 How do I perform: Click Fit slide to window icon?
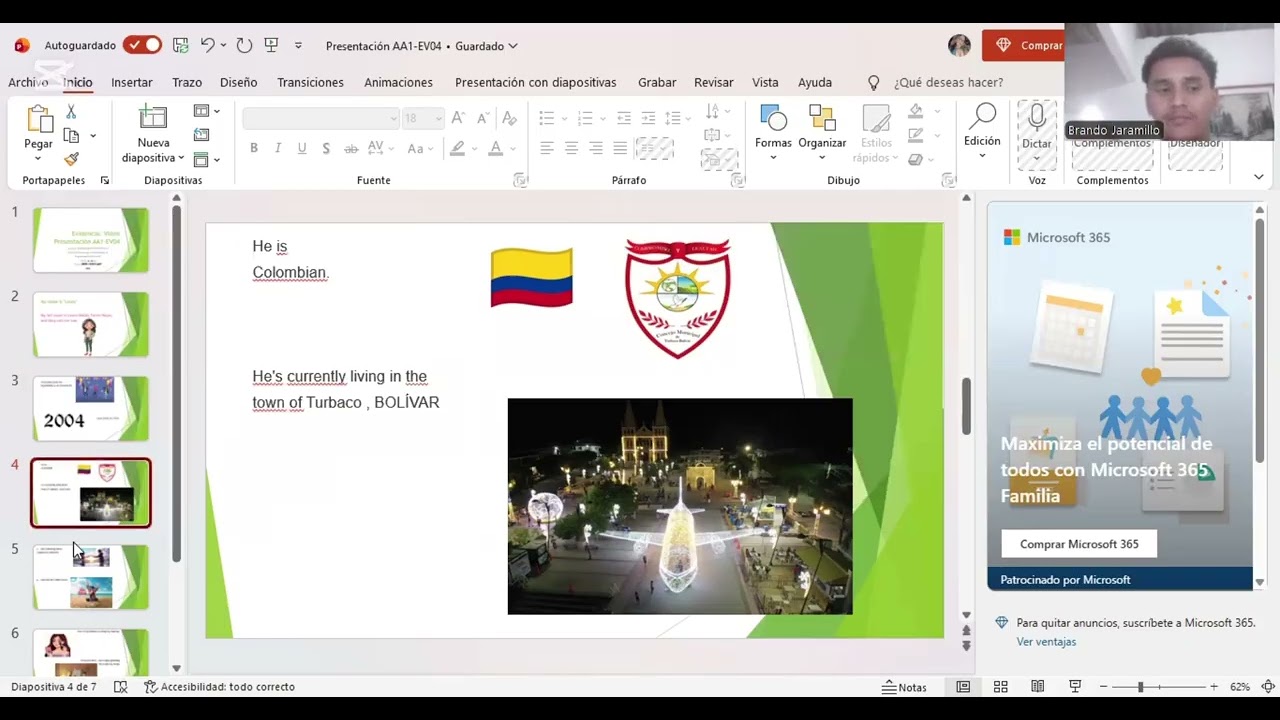(1268, 687)
